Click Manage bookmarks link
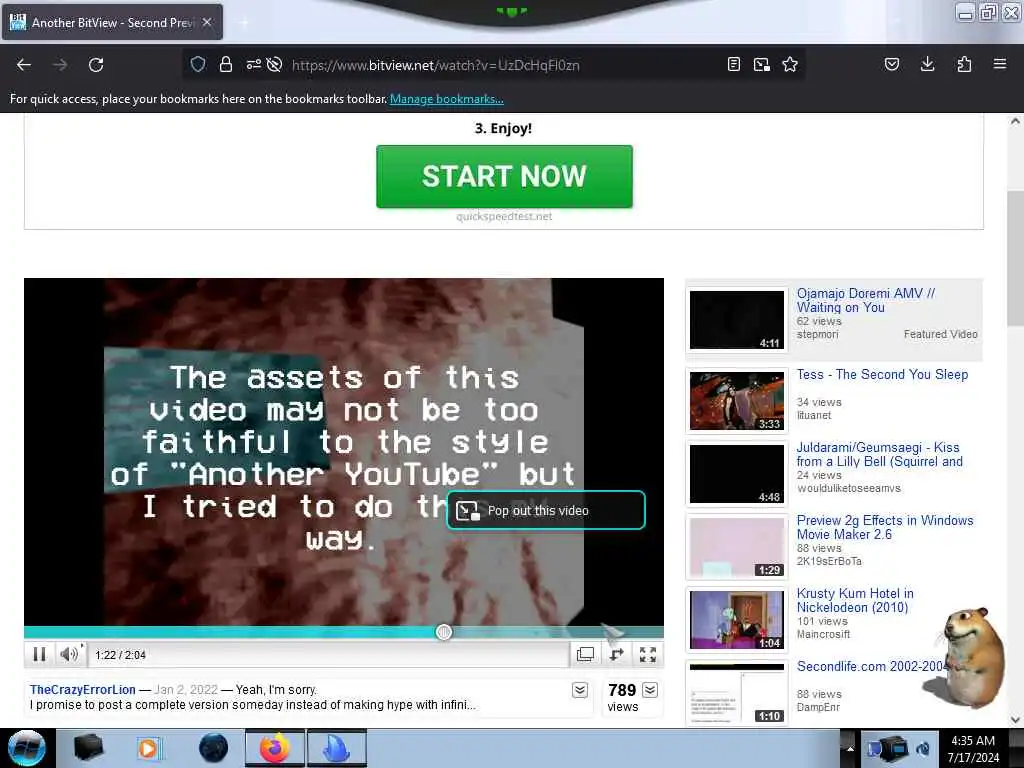The height and width of the screenshot is (768, 1024). click(x=447, y=99)
